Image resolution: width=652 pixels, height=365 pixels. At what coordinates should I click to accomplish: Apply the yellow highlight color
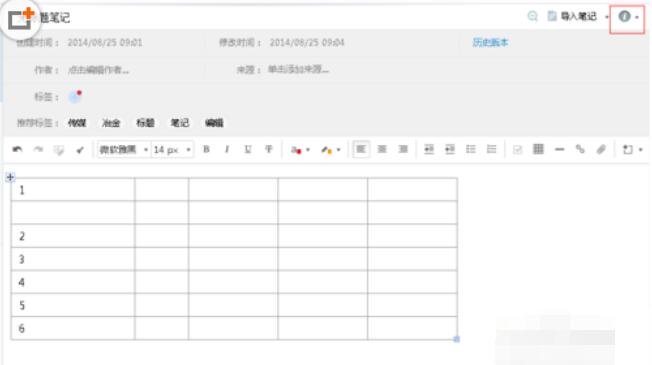(x=326, y=150)
